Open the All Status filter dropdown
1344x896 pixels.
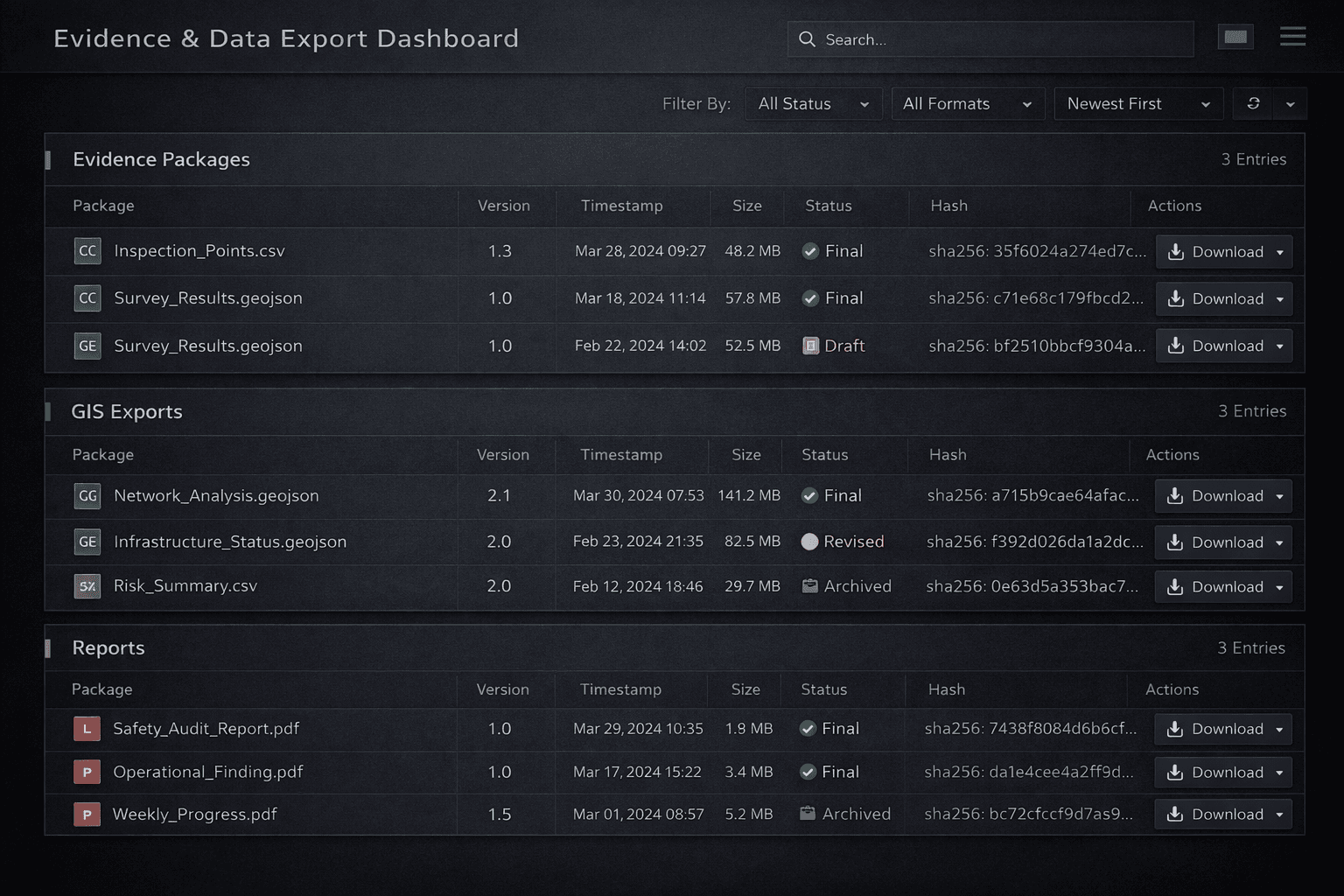[x=813, y=103]
